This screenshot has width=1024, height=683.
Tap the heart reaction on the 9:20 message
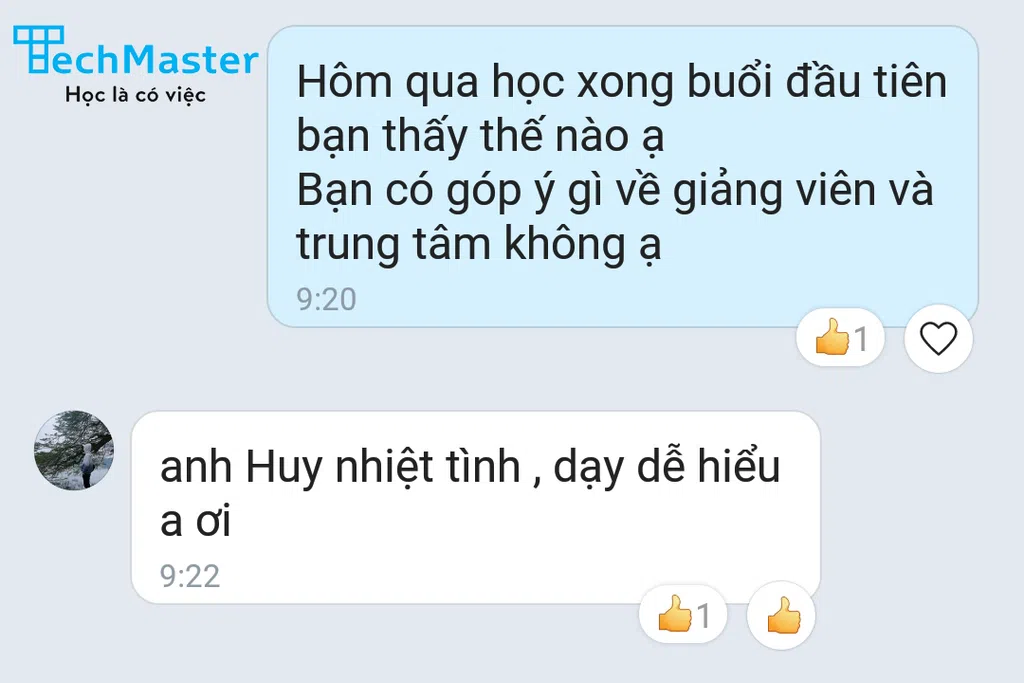point(938,338)
